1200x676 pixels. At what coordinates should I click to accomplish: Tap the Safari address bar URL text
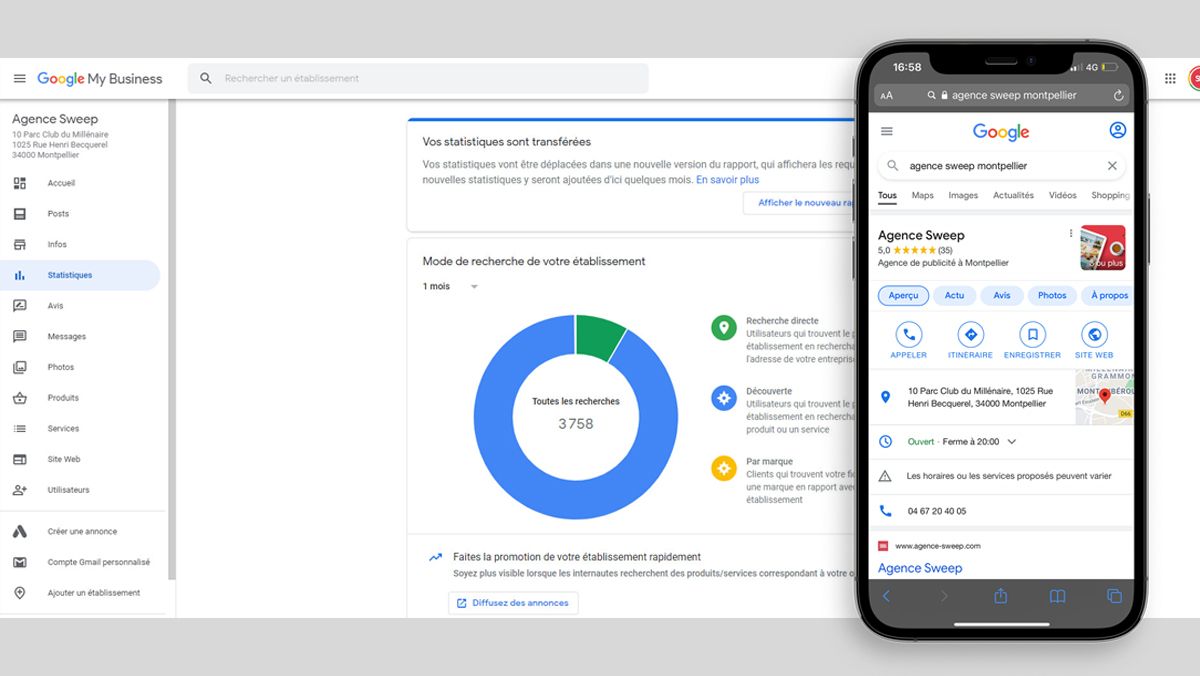tap(1014, 96)
